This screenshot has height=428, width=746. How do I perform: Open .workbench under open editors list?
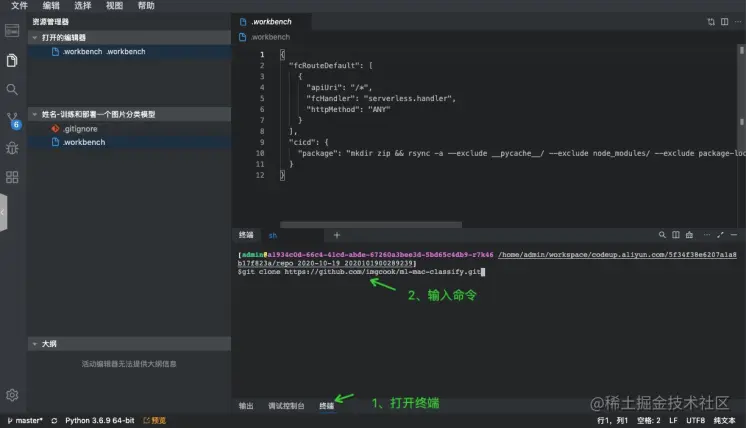(129, 52)
